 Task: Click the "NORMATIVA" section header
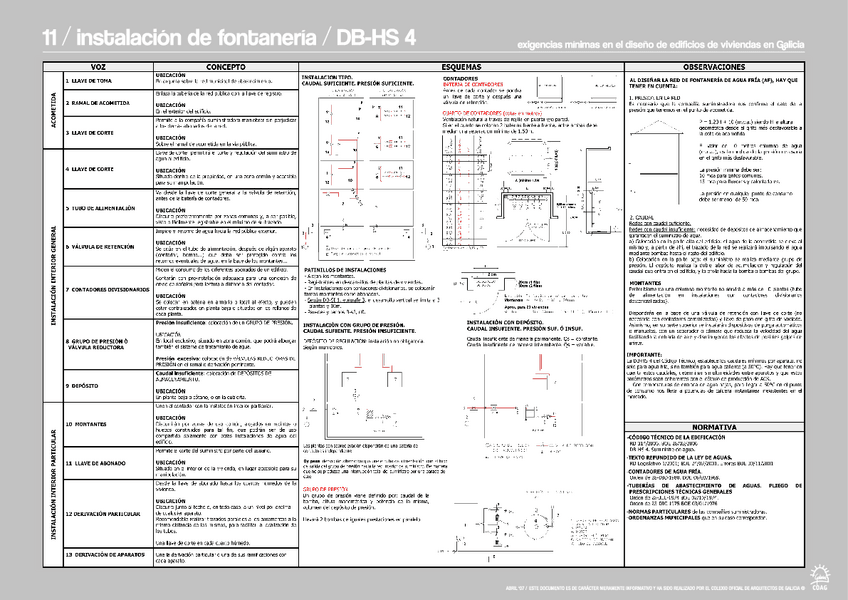(714, 427)
